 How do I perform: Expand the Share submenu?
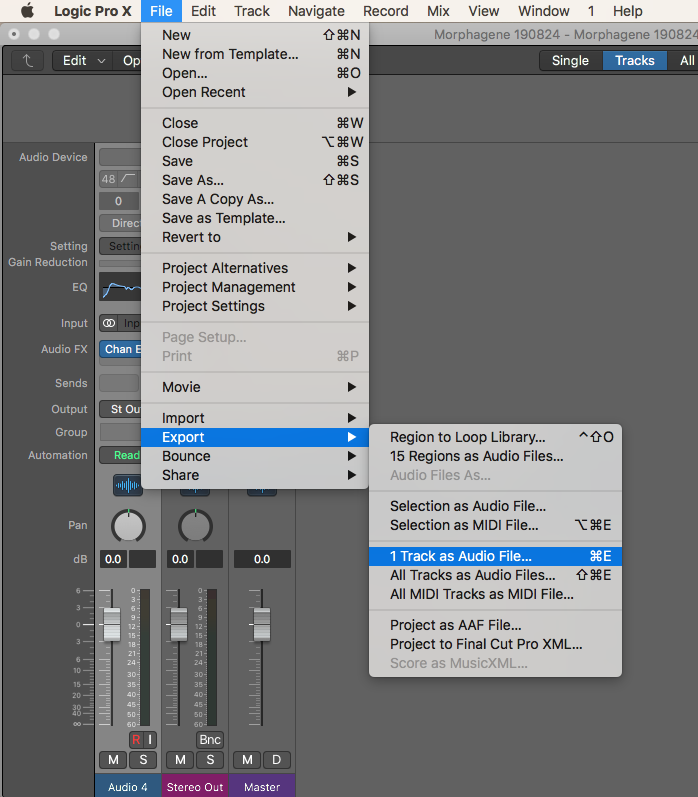pos(255,475)
